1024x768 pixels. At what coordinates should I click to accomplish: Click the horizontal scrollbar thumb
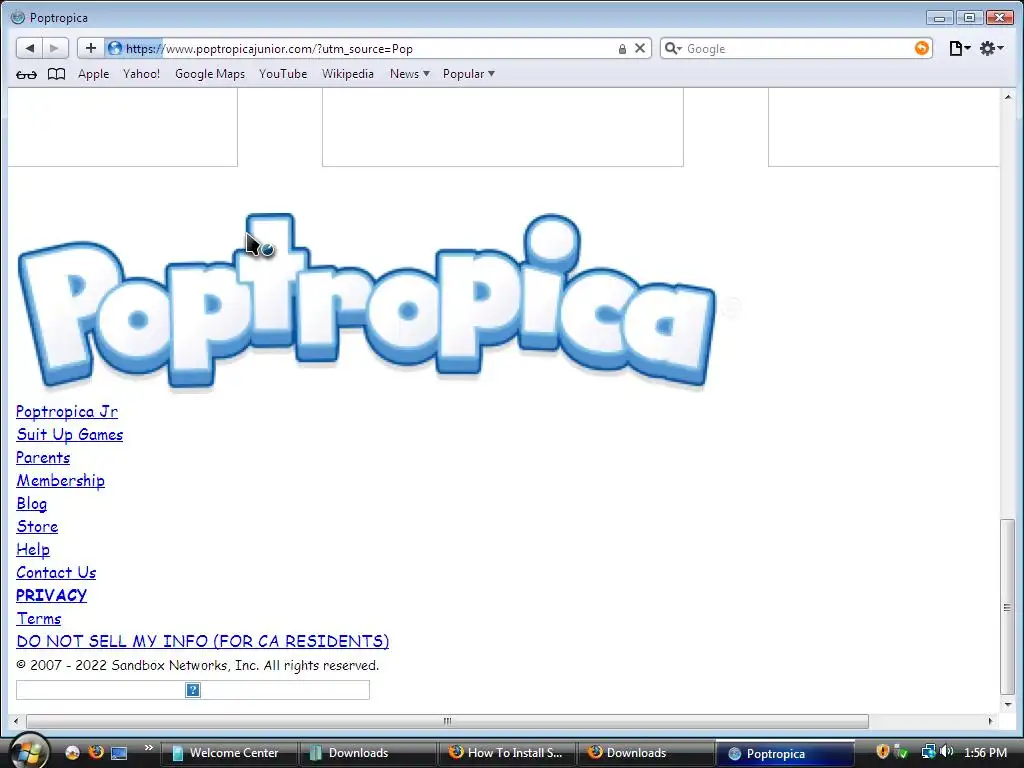click(447, 721)
